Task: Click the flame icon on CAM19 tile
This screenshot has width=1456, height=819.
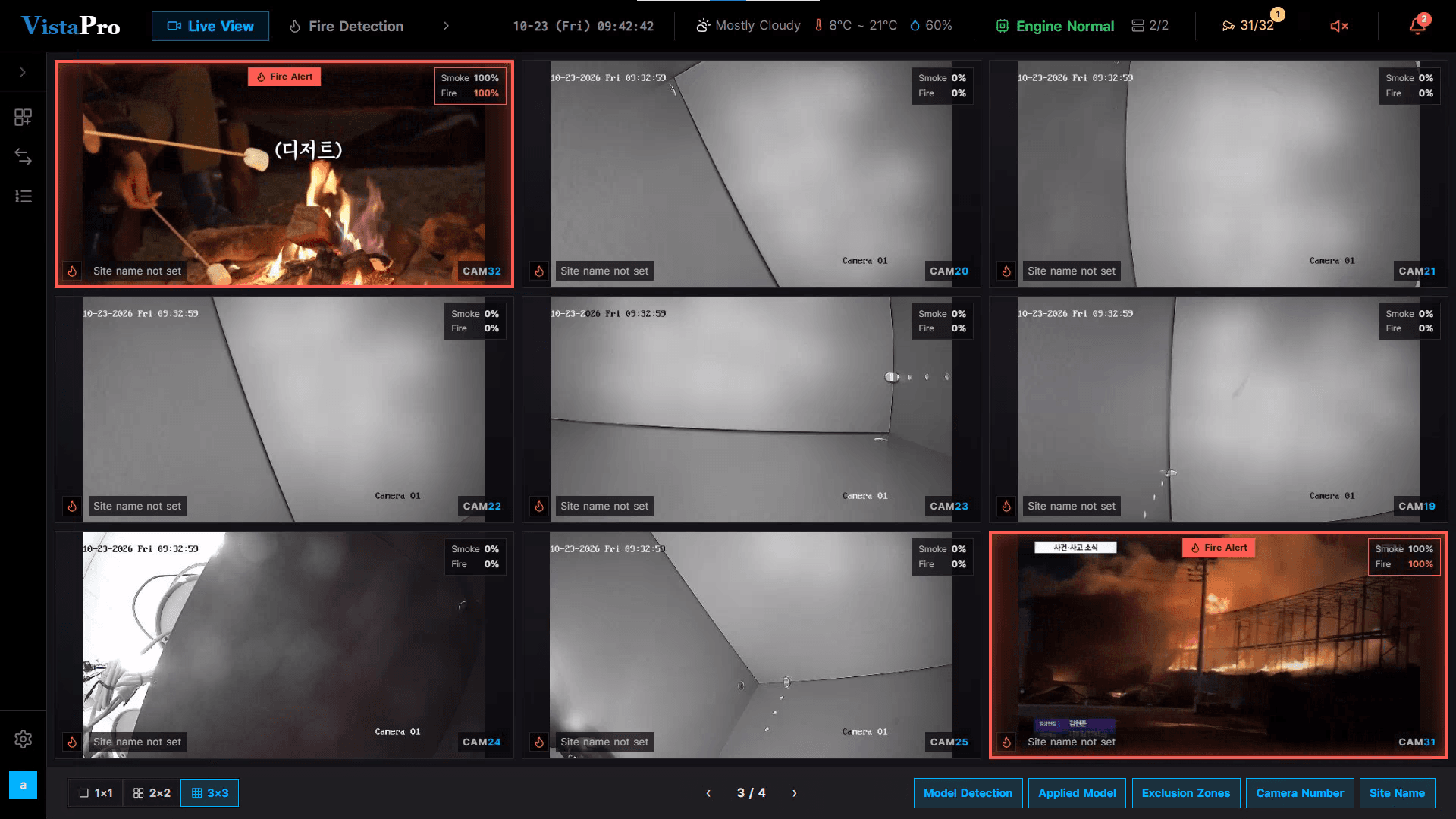Action: pyautogui.click(x=1006, y=506)
